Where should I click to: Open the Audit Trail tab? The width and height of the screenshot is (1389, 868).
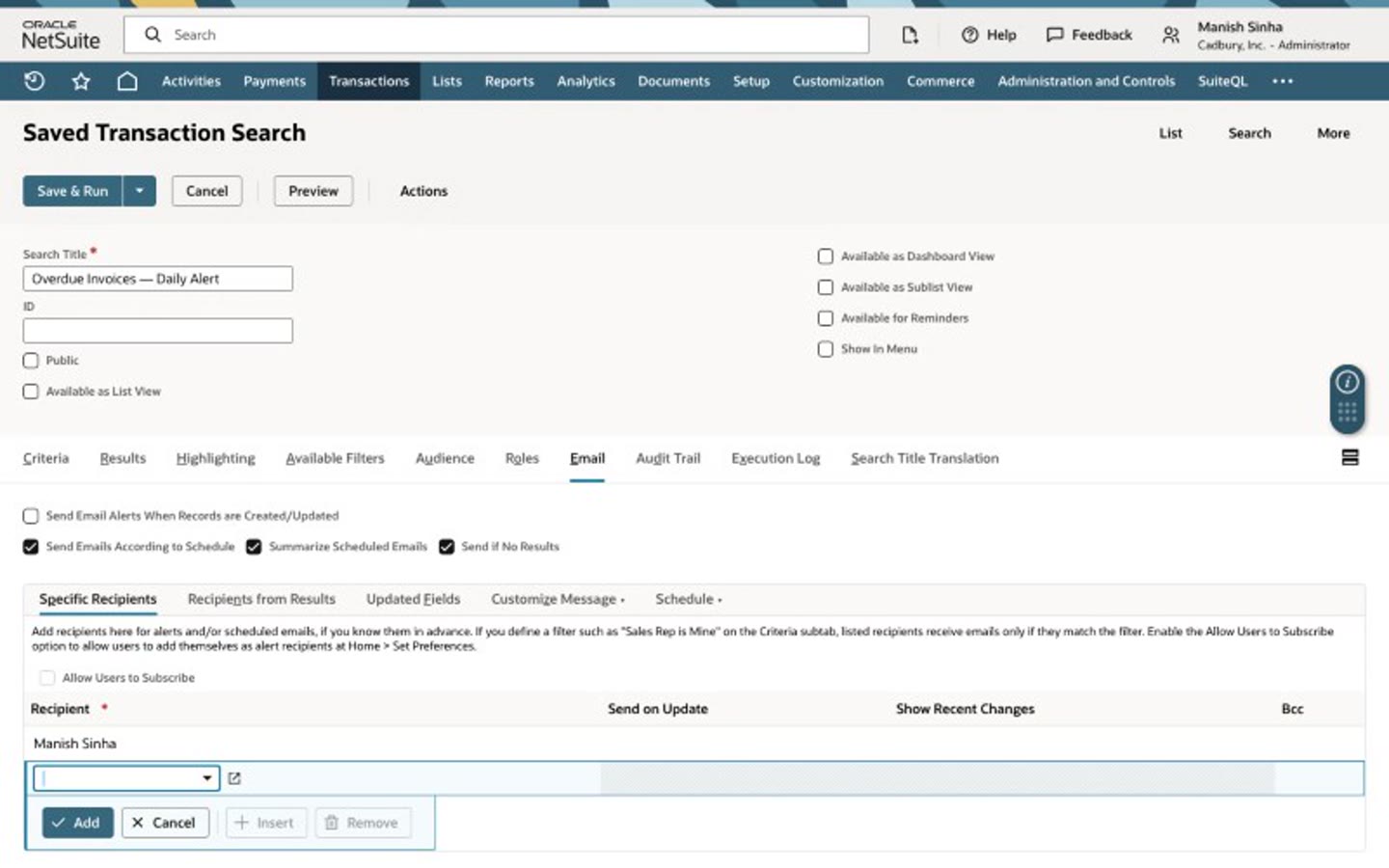point(667,458)
